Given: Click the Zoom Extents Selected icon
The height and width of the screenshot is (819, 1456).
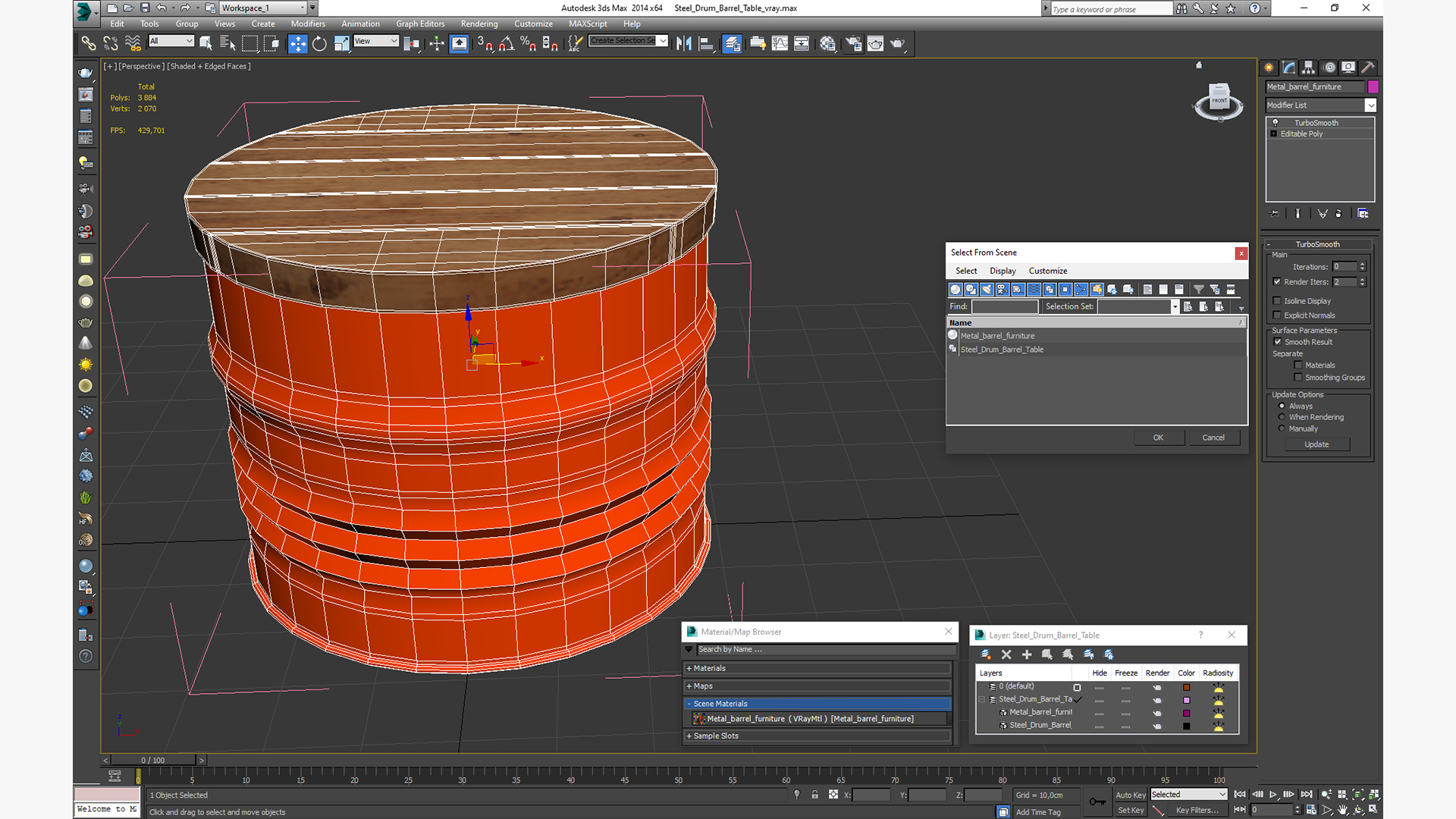Looking at the screenshot, I should coord(1358,794).
